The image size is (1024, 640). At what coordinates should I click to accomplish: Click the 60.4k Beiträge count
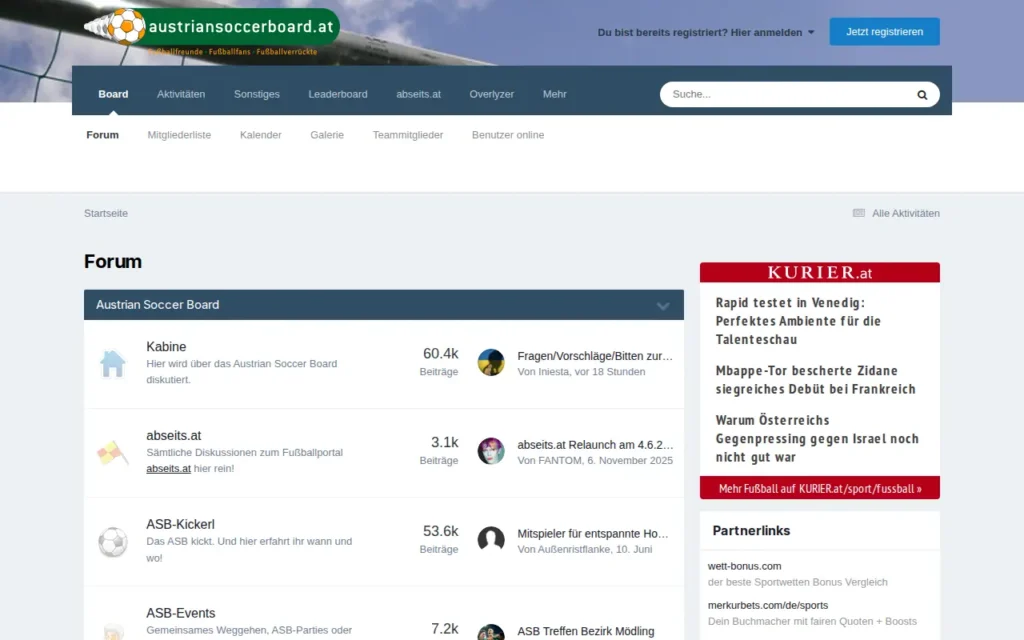point(439,362)
